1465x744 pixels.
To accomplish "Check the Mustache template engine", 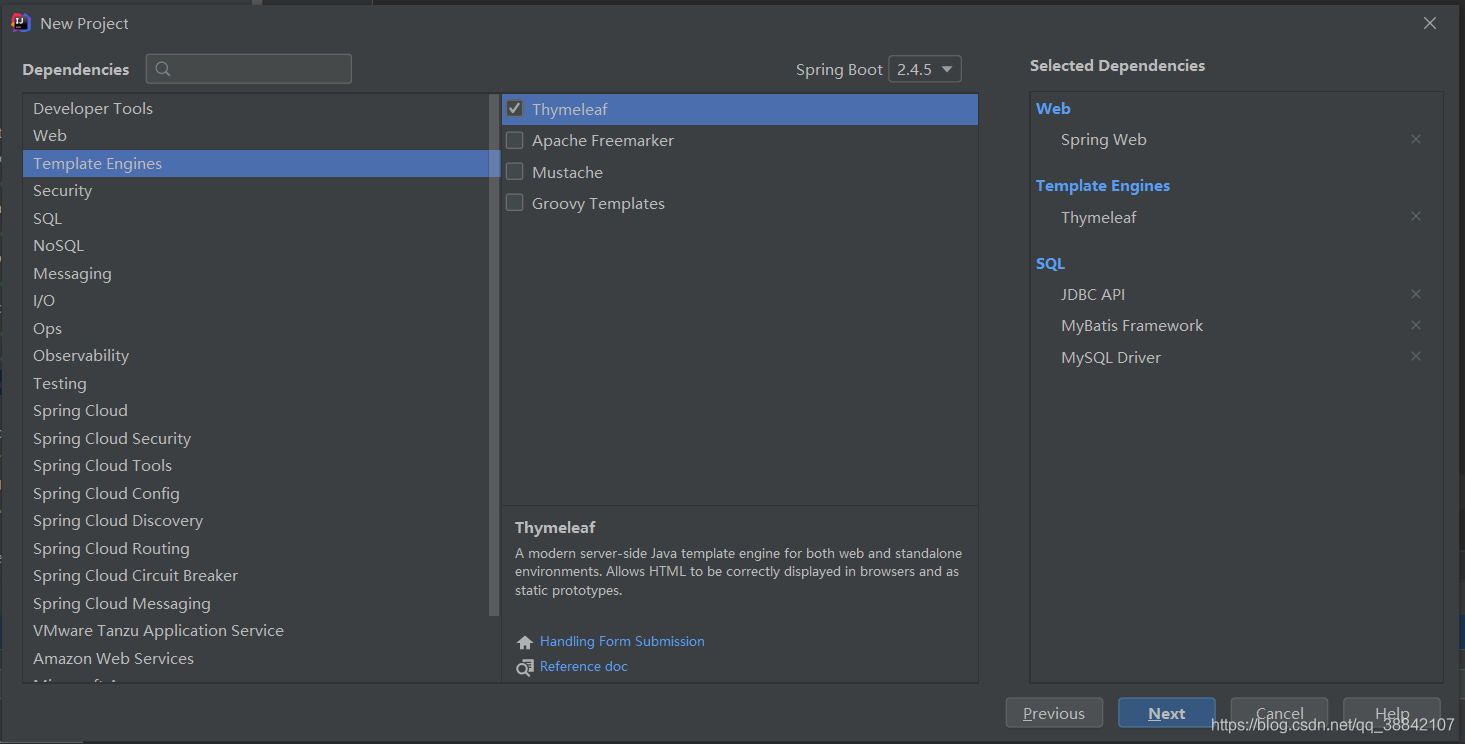I will [x=515, y=172].
